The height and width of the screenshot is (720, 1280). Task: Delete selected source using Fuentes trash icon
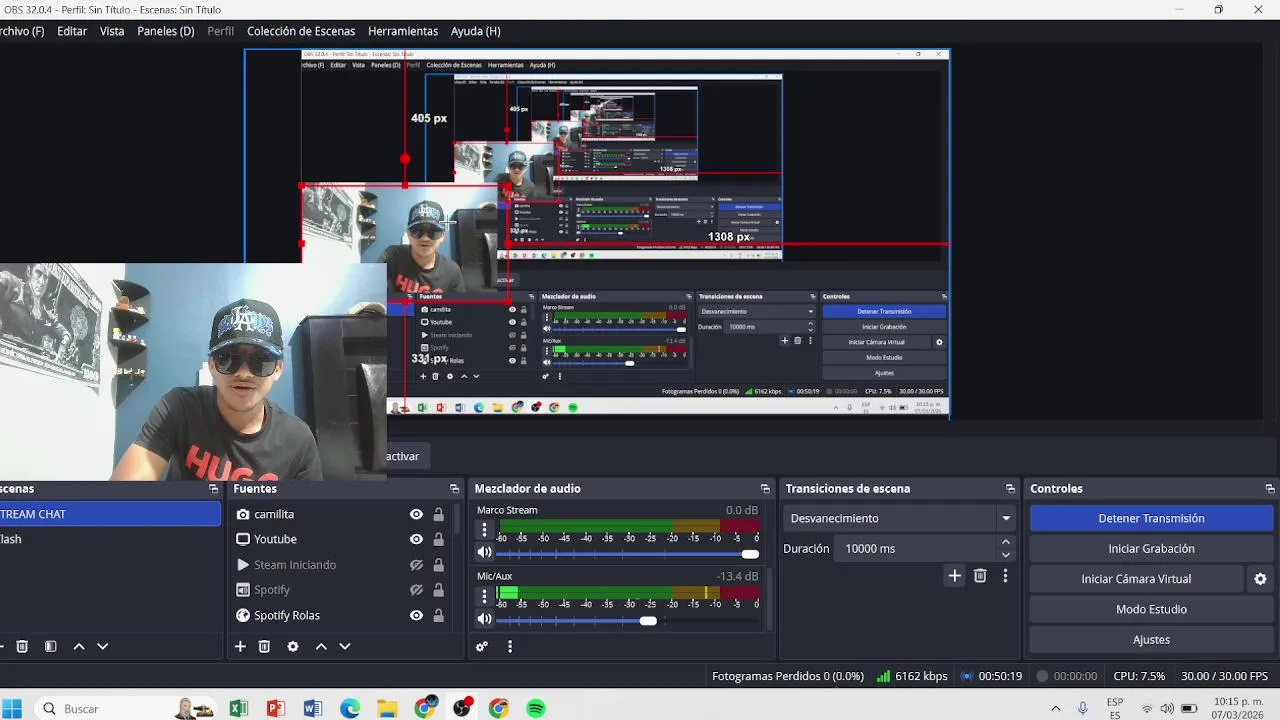click(264, 647)
